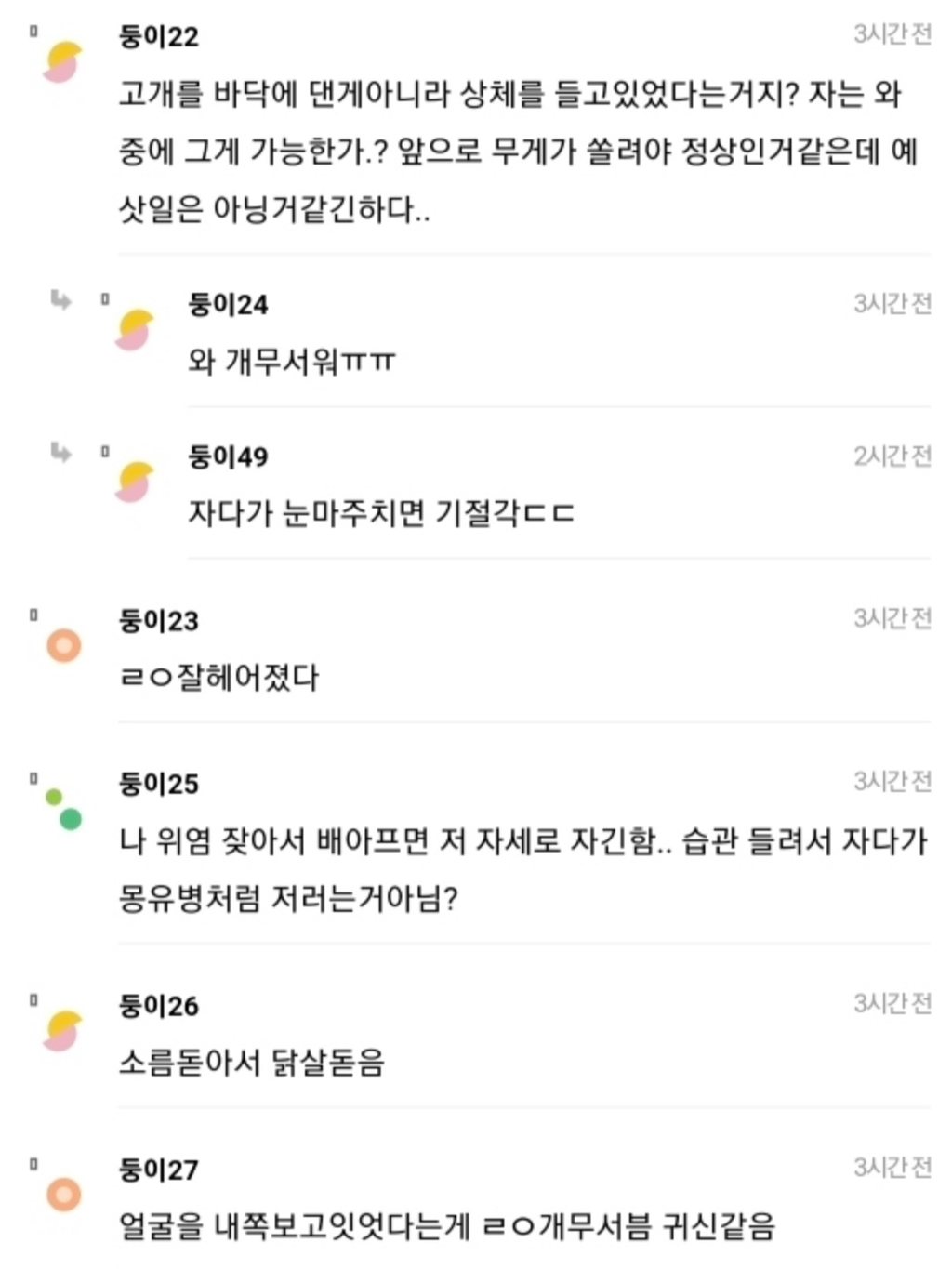The width and height of the screenshot is (952, 1269).
Task: Open username 둥이25
Action: point(159,784)
